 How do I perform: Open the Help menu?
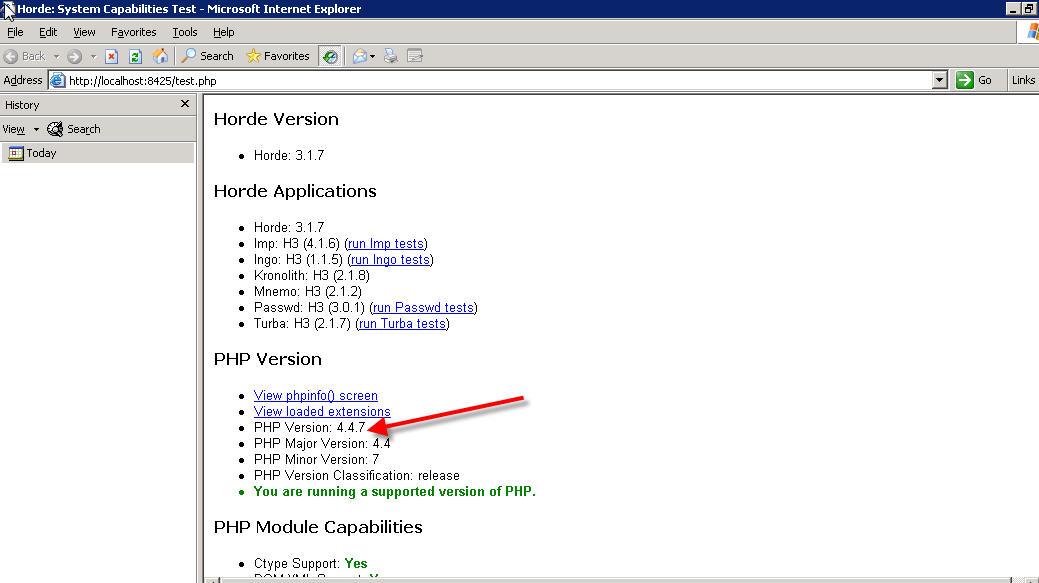[223, 32]
